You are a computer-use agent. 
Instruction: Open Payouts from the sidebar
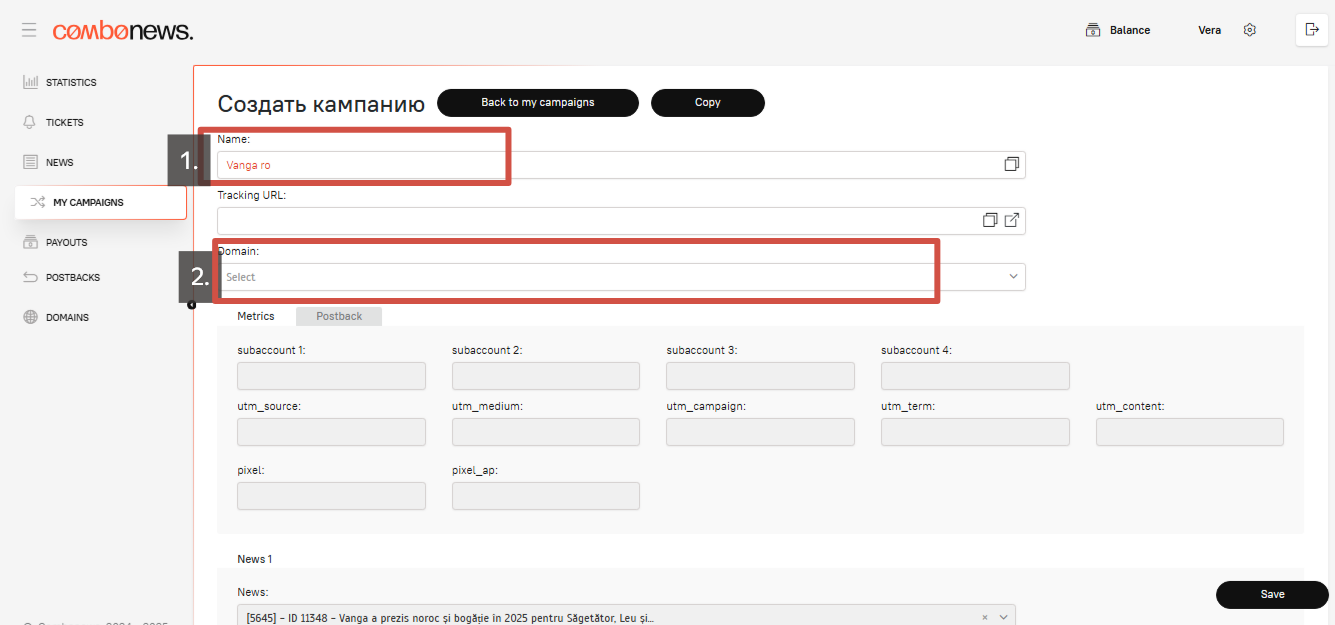click(66, 242)
